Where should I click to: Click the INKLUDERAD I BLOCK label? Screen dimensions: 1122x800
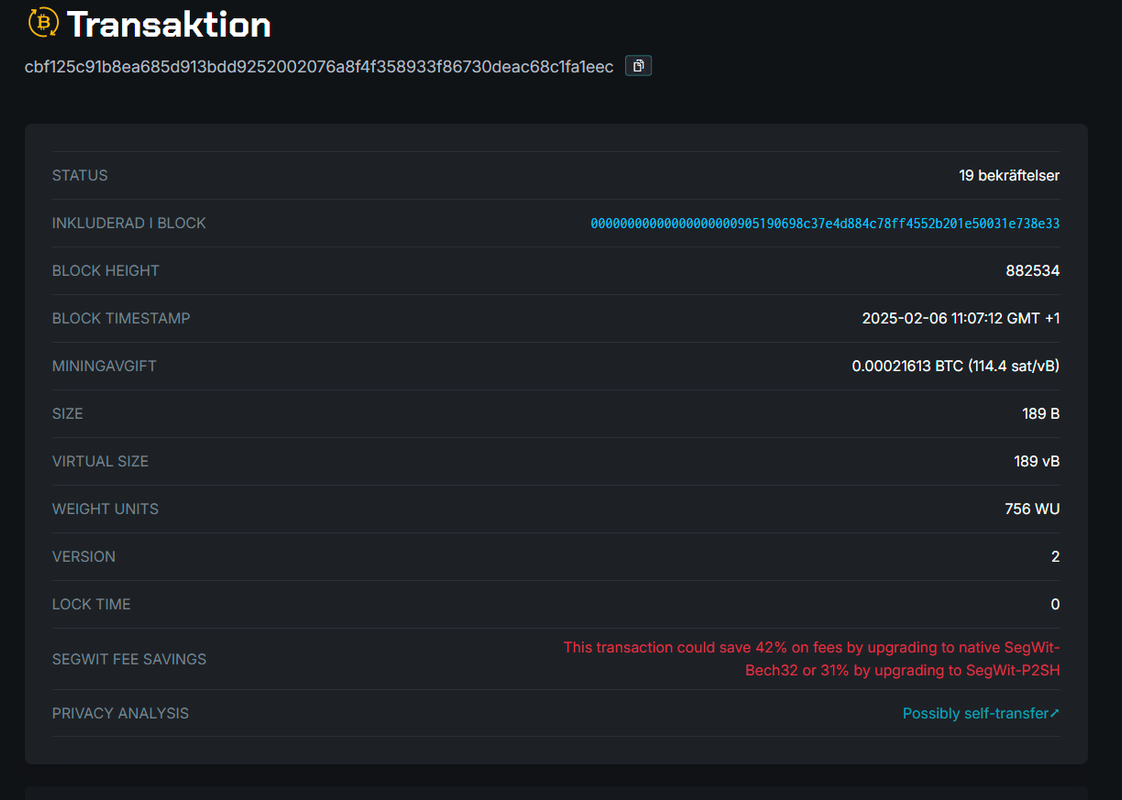(x=129, y=223)
